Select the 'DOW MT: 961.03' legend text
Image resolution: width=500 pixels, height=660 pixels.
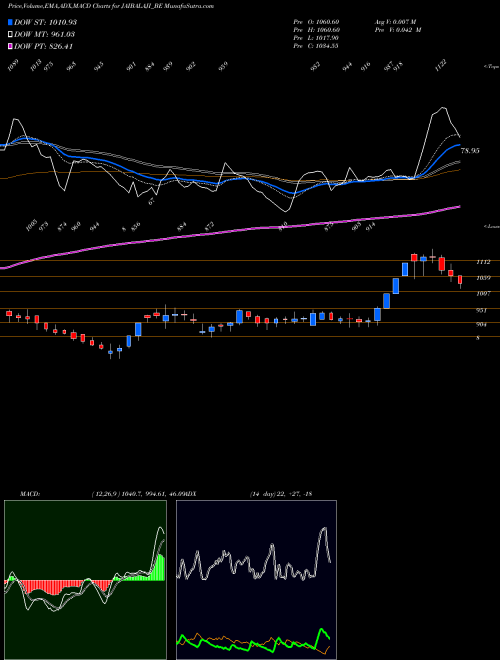tap(44, 34)
